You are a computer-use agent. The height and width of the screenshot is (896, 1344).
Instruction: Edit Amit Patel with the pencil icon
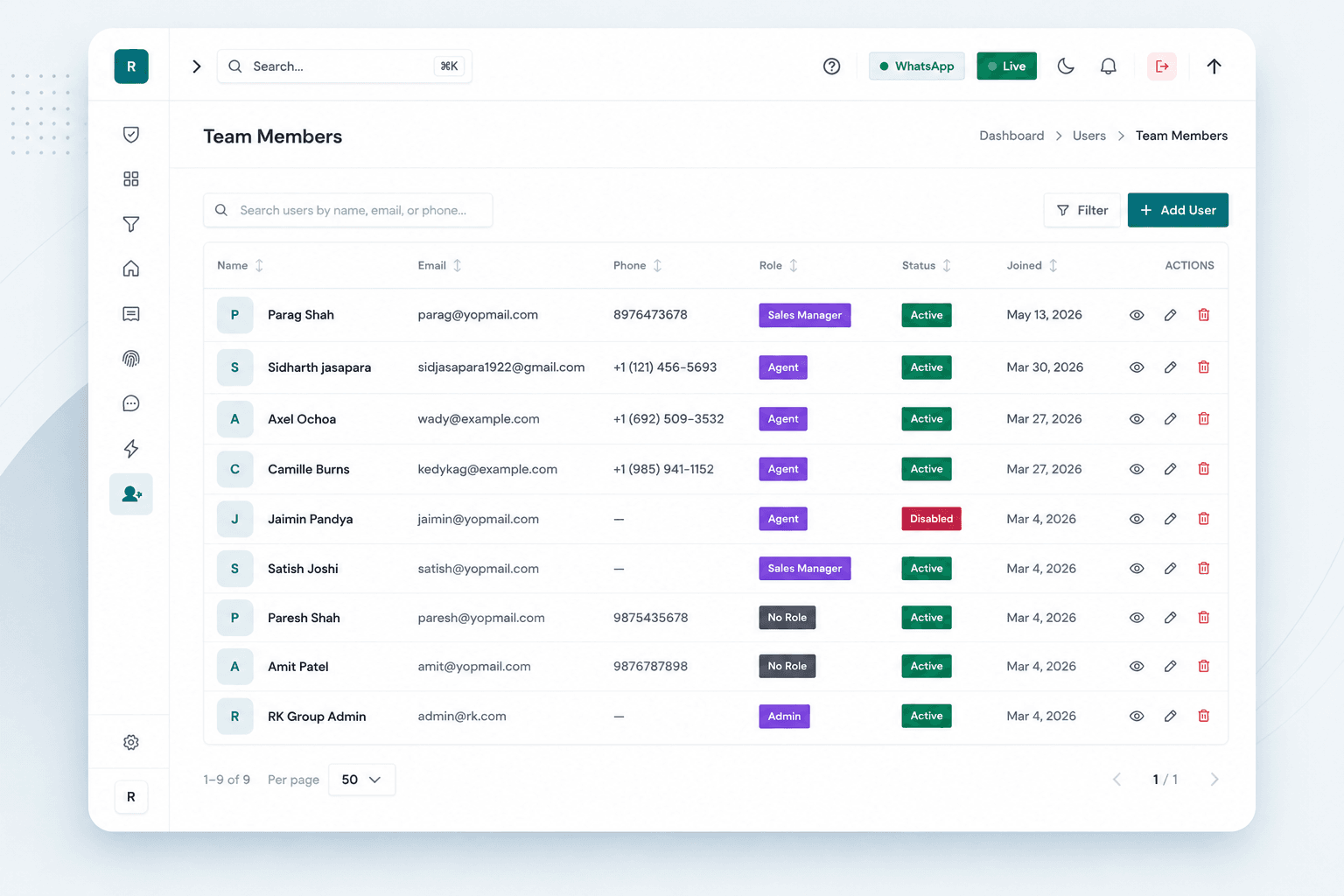tap(1170, 667)
